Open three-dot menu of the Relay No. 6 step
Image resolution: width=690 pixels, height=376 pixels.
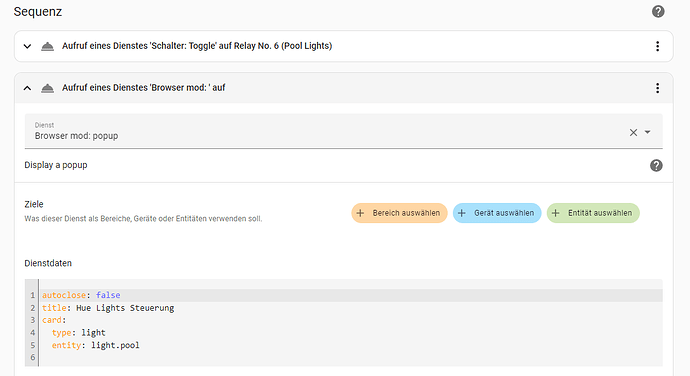click(x=657, y=46)
